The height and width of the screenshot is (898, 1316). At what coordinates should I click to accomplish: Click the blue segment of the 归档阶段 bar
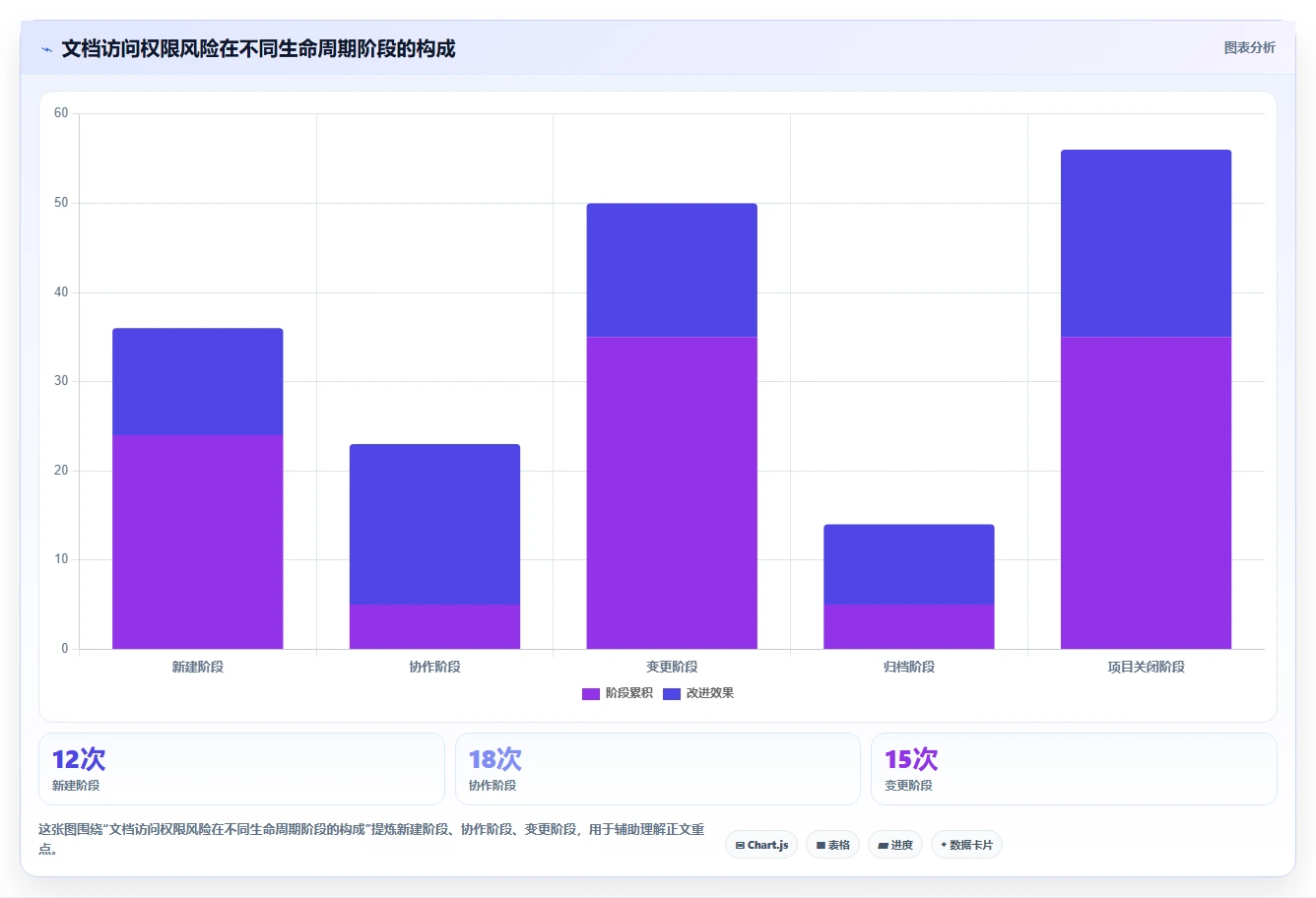[x=909, y=564]
